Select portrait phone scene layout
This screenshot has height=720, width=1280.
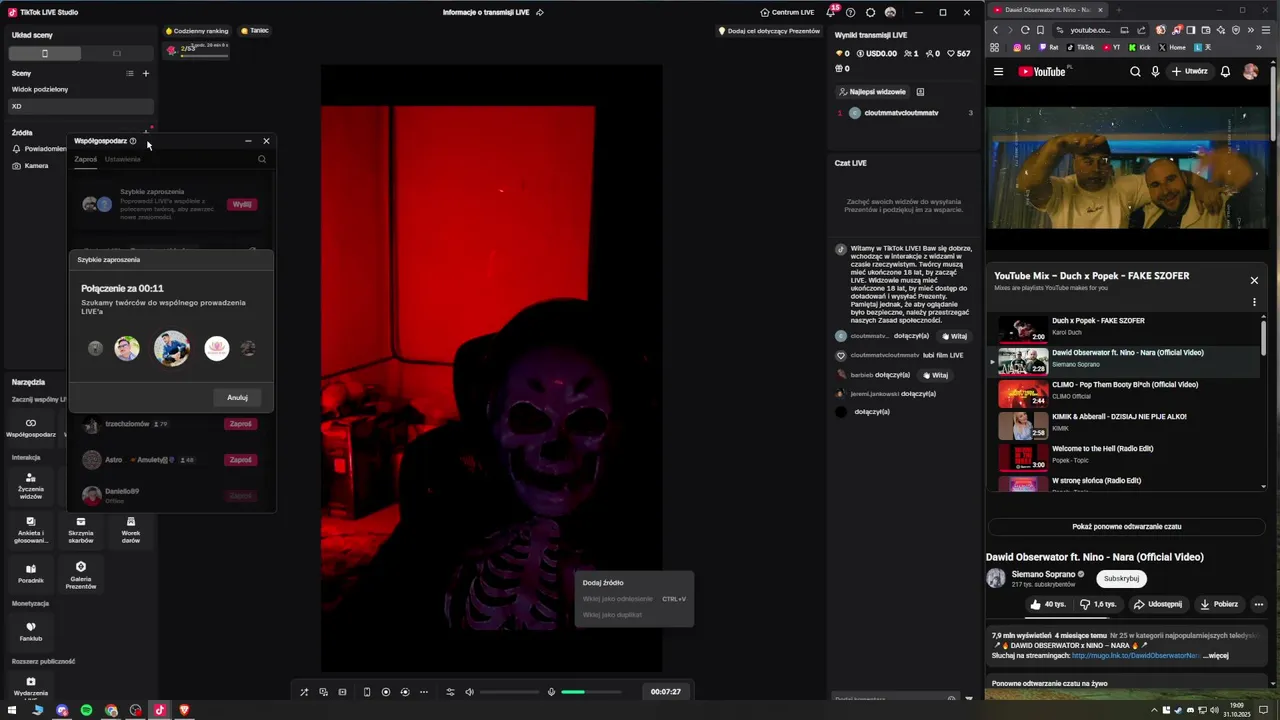tap(45, 53)
